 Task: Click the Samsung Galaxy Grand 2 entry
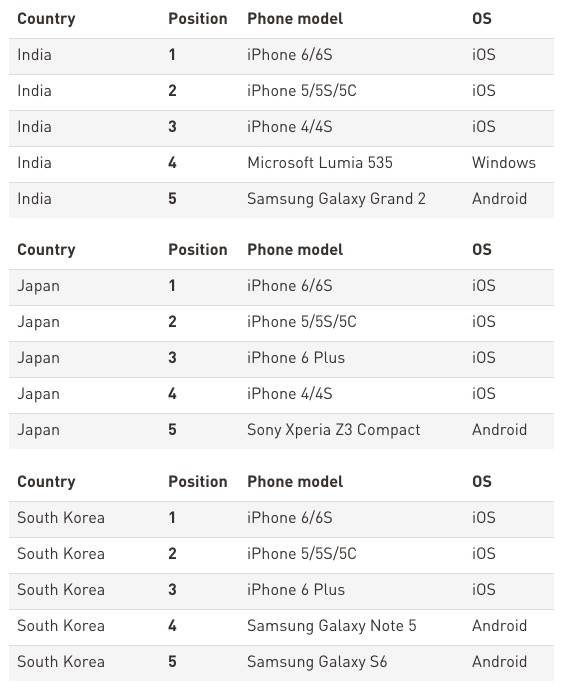pyautogui.click(x=336, y=199)
